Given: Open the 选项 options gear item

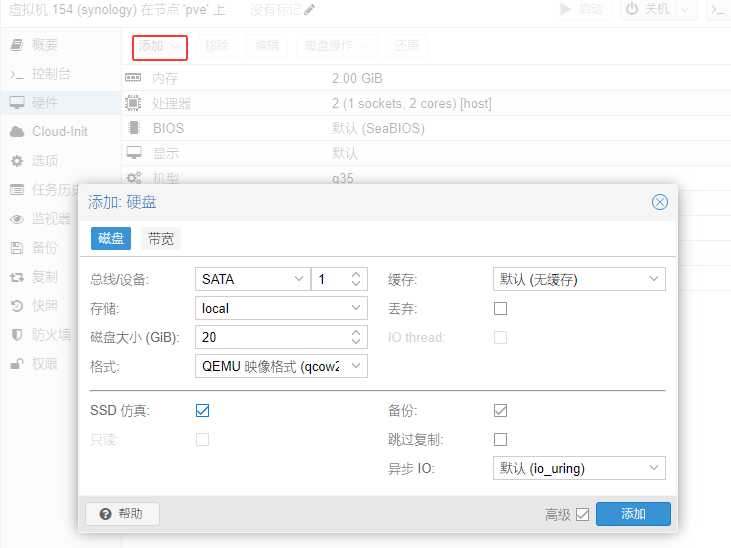Looking at the screenshot, I should point(44,160).
